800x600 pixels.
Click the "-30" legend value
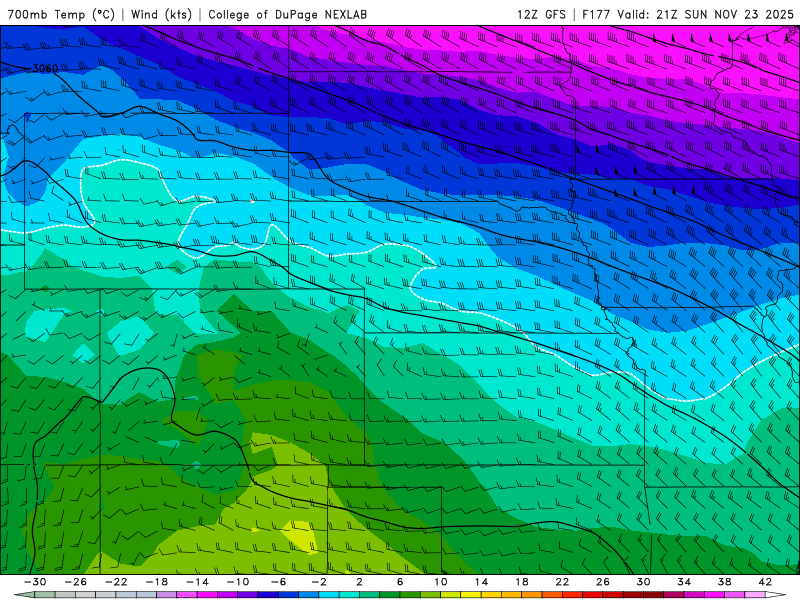pos(35,582)
